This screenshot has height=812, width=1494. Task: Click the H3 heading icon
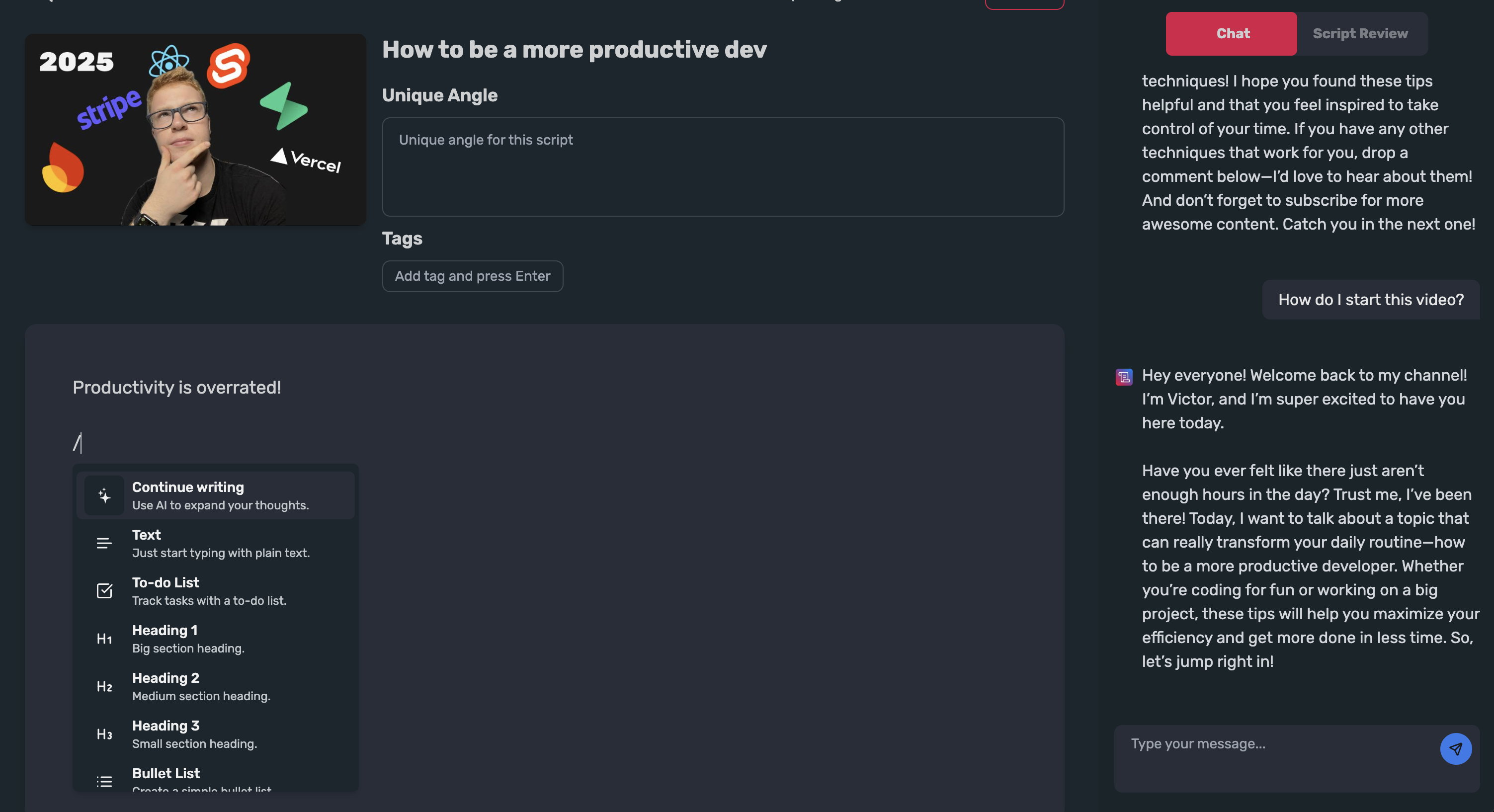pos(104,734)
